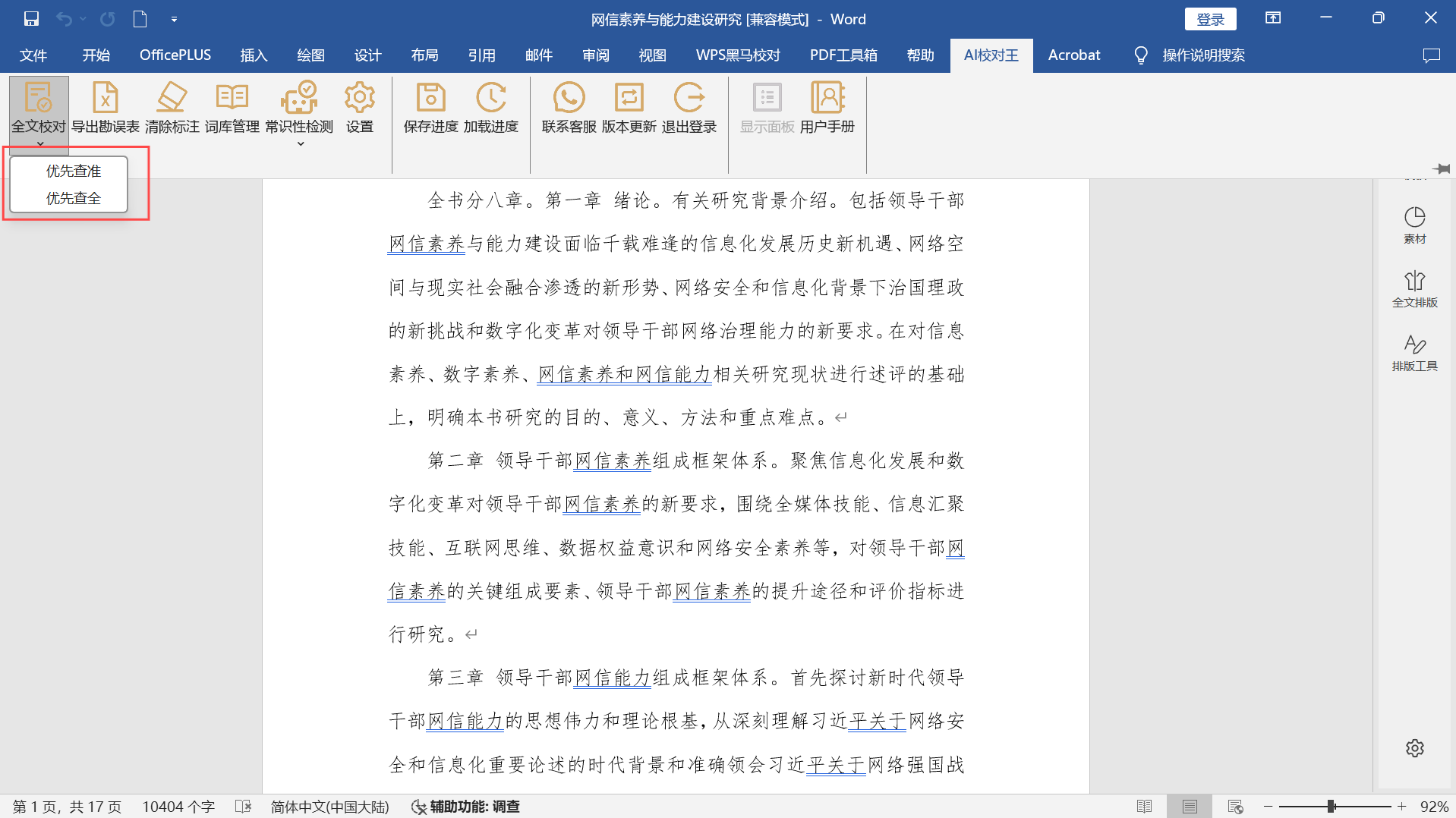Open the 文件 File tab
This screenshot has height=818, width=1456.
click(33, 55)
